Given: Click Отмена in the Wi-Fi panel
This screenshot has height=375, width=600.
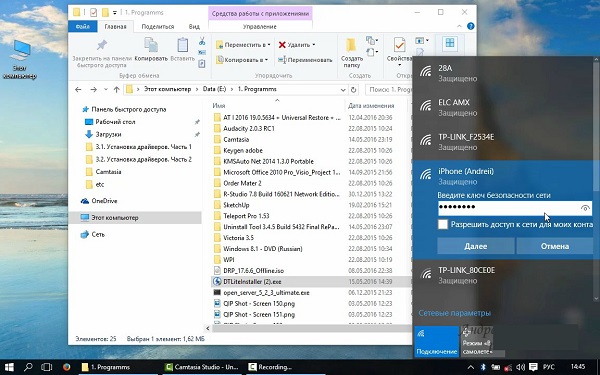Looking at the screenshot, I should click(x=554, y=246).
